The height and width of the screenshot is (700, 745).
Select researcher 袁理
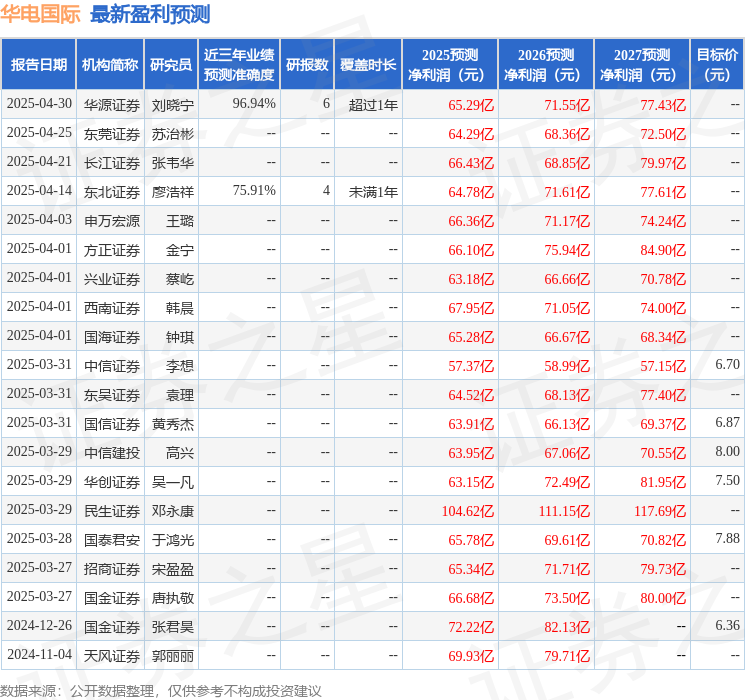[x=180, y=395]
